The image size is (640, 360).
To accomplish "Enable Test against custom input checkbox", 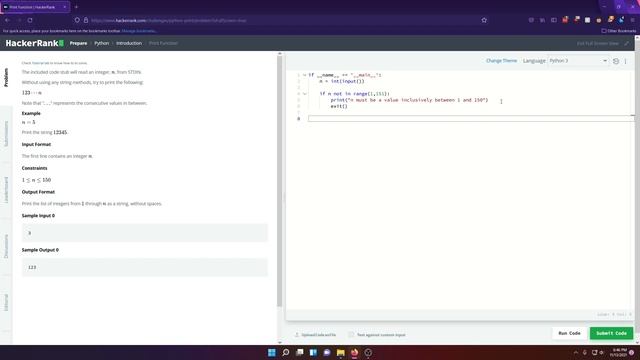I will pos(351,335).
